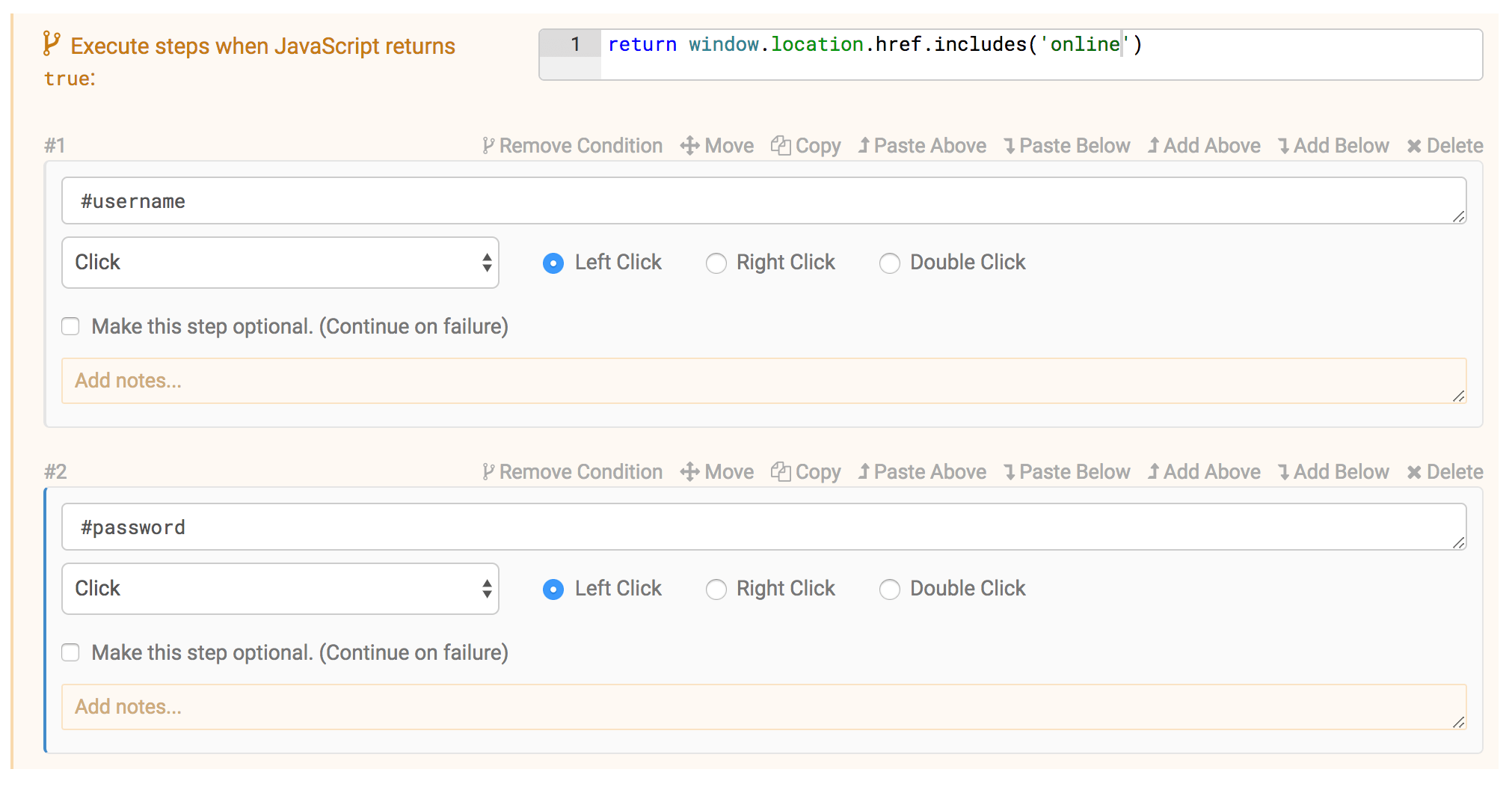Select Right Click for step #2

tap(716, 590)
